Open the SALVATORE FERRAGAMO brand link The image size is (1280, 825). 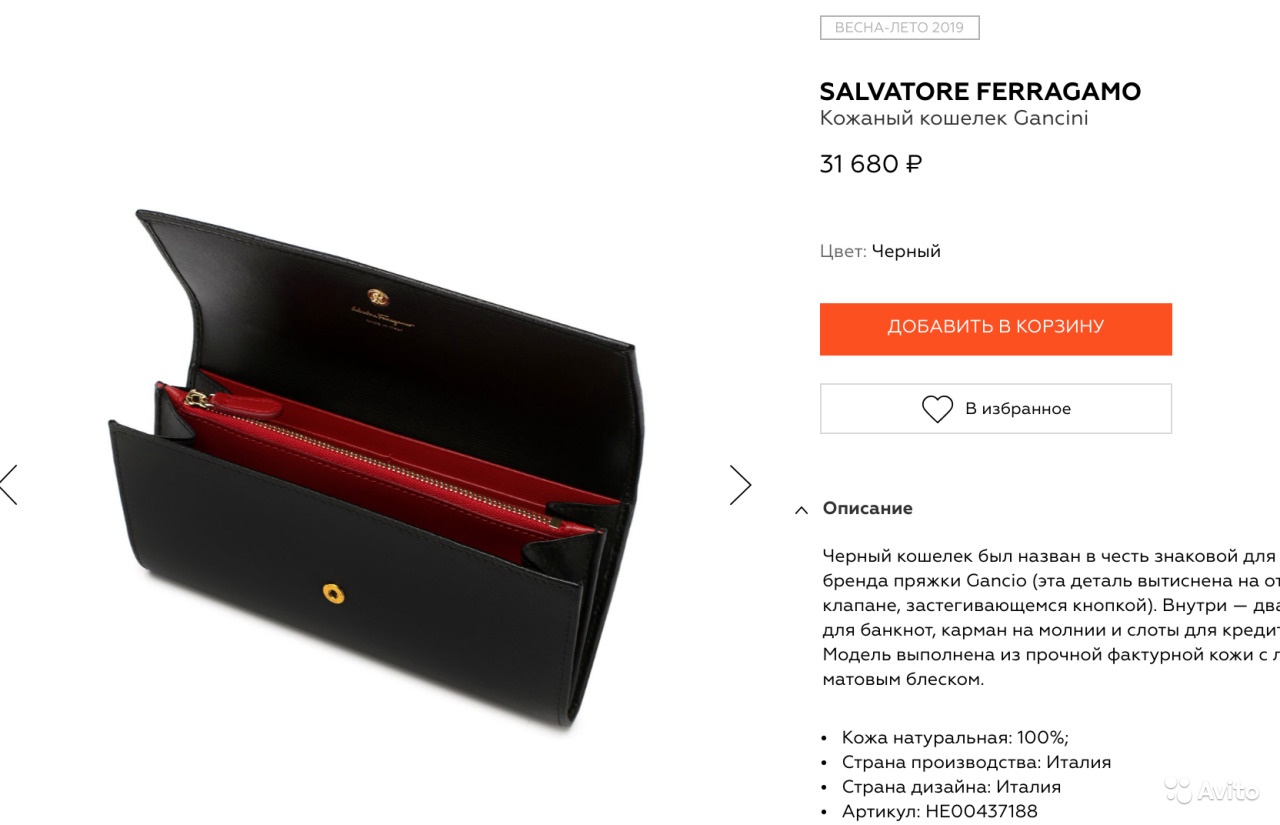pyautogui.click(x=980, y=92)
